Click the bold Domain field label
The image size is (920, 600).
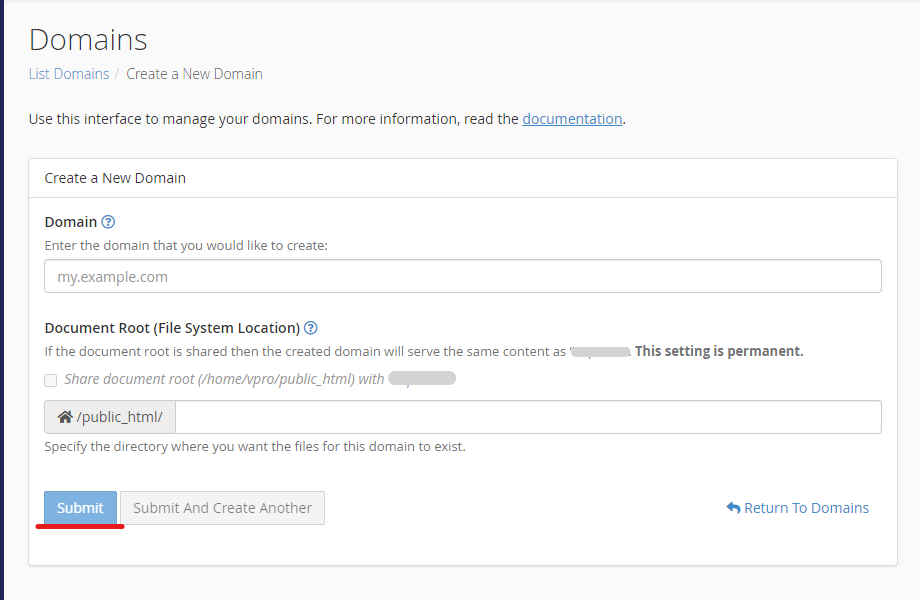click(x=71, y=222)
